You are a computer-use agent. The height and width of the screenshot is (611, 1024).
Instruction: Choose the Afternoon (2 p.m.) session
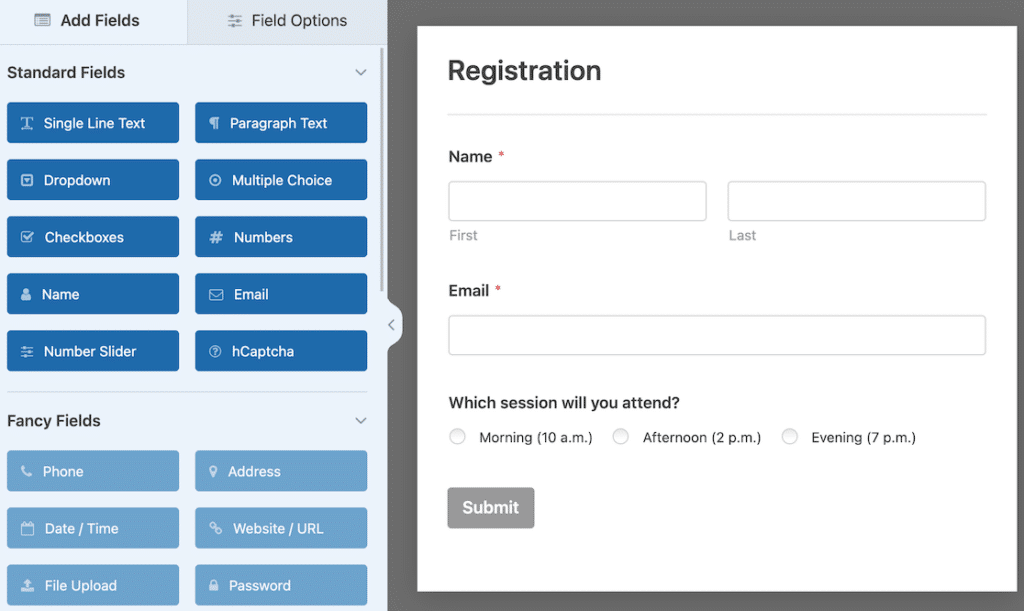620,437
